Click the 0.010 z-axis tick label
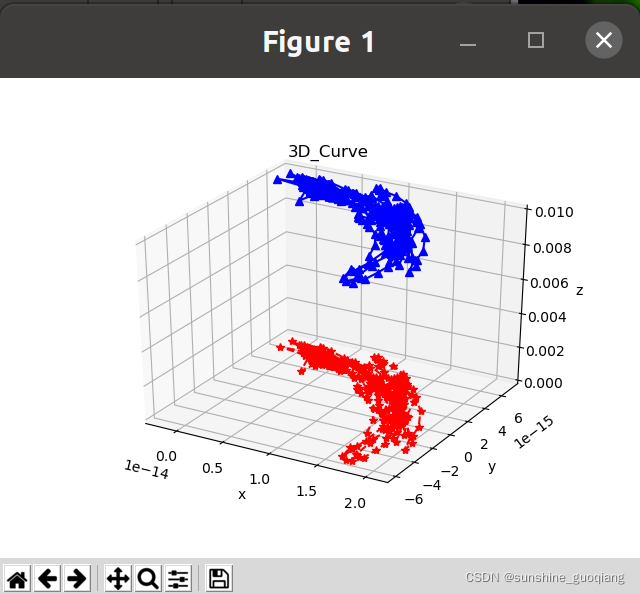The width and height of the screenshot is (640, 594). click(554, 212)
